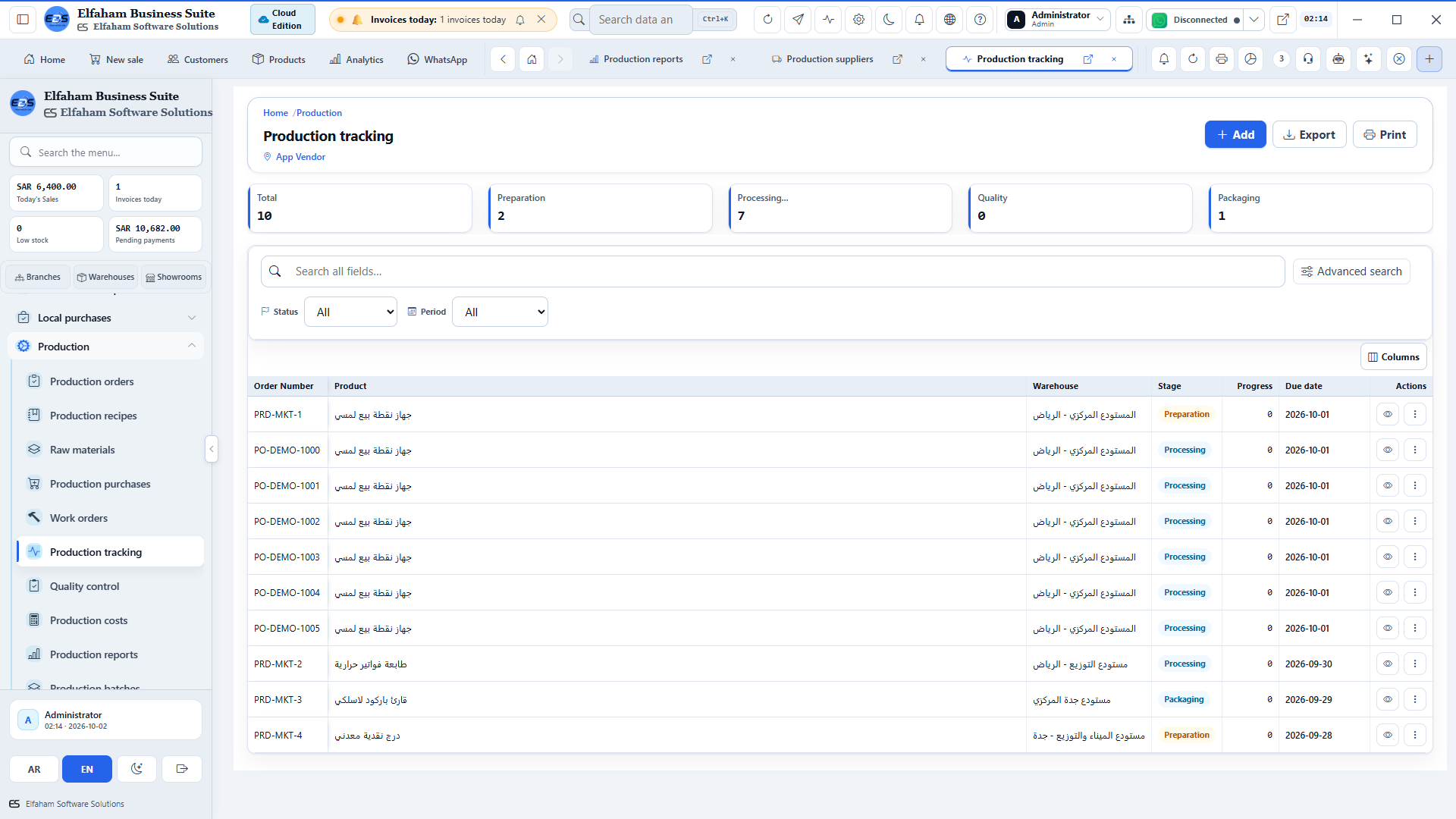Open settings gear icon in top bar
The width and height of the screenshot is (1456, 819).
click(x=858, y=20)
